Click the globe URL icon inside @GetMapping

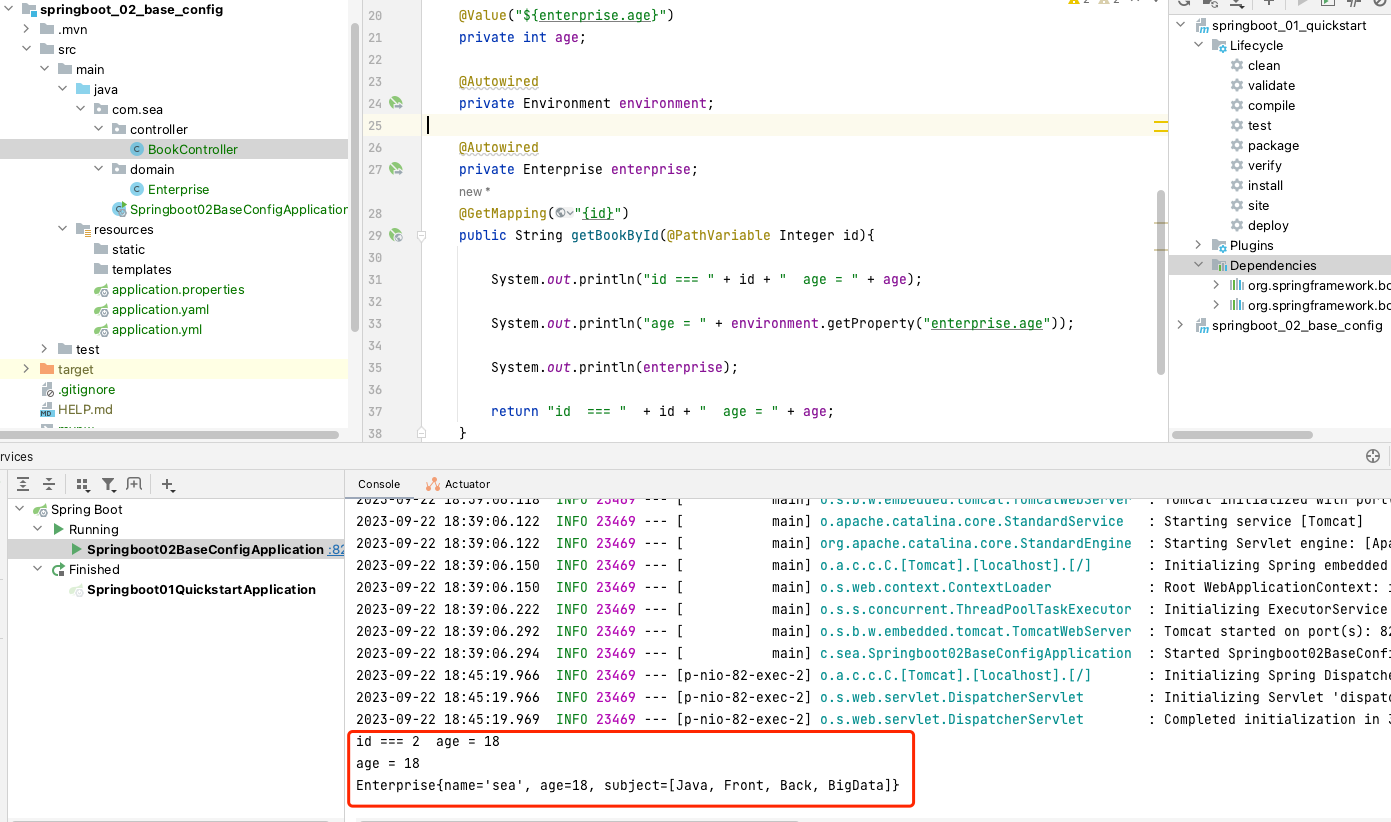pos(564,213)
